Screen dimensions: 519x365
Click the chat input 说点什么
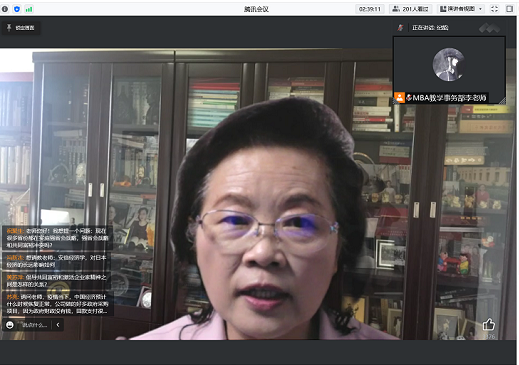click(x=35, y=325)
